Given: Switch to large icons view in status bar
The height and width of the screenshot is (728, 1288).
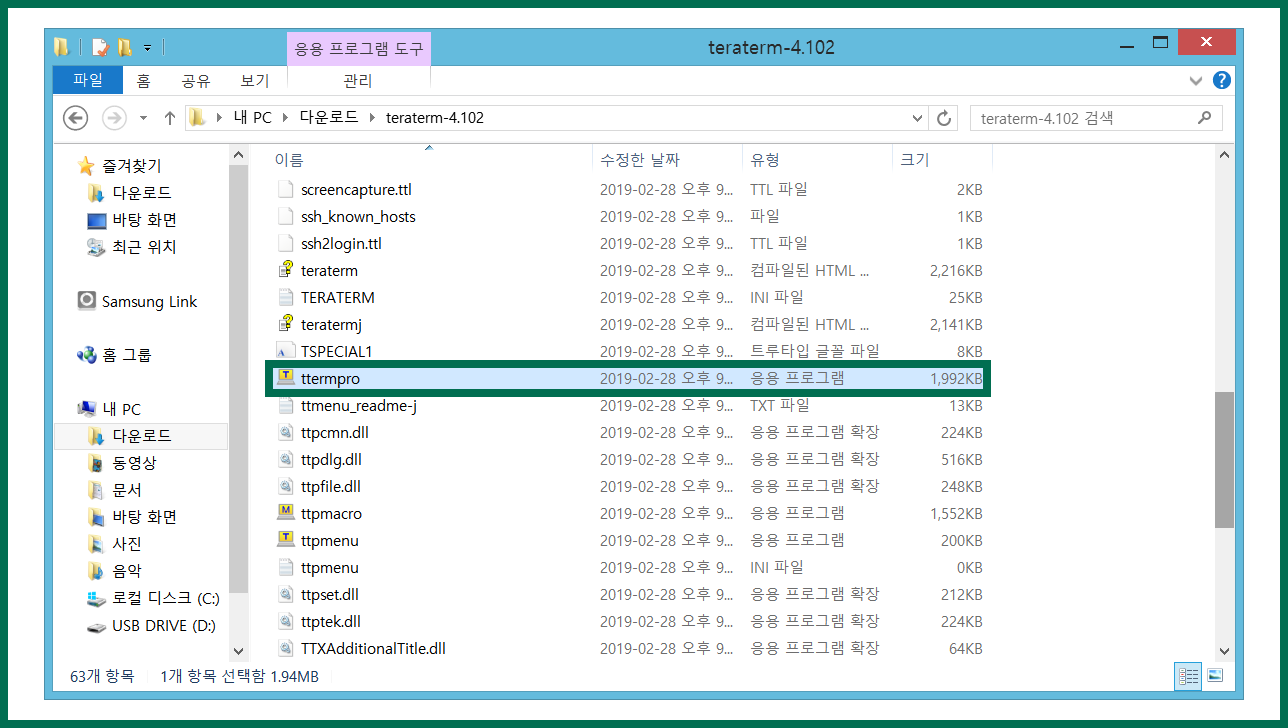Looking at the screenshot, I should click(1215, 676).
